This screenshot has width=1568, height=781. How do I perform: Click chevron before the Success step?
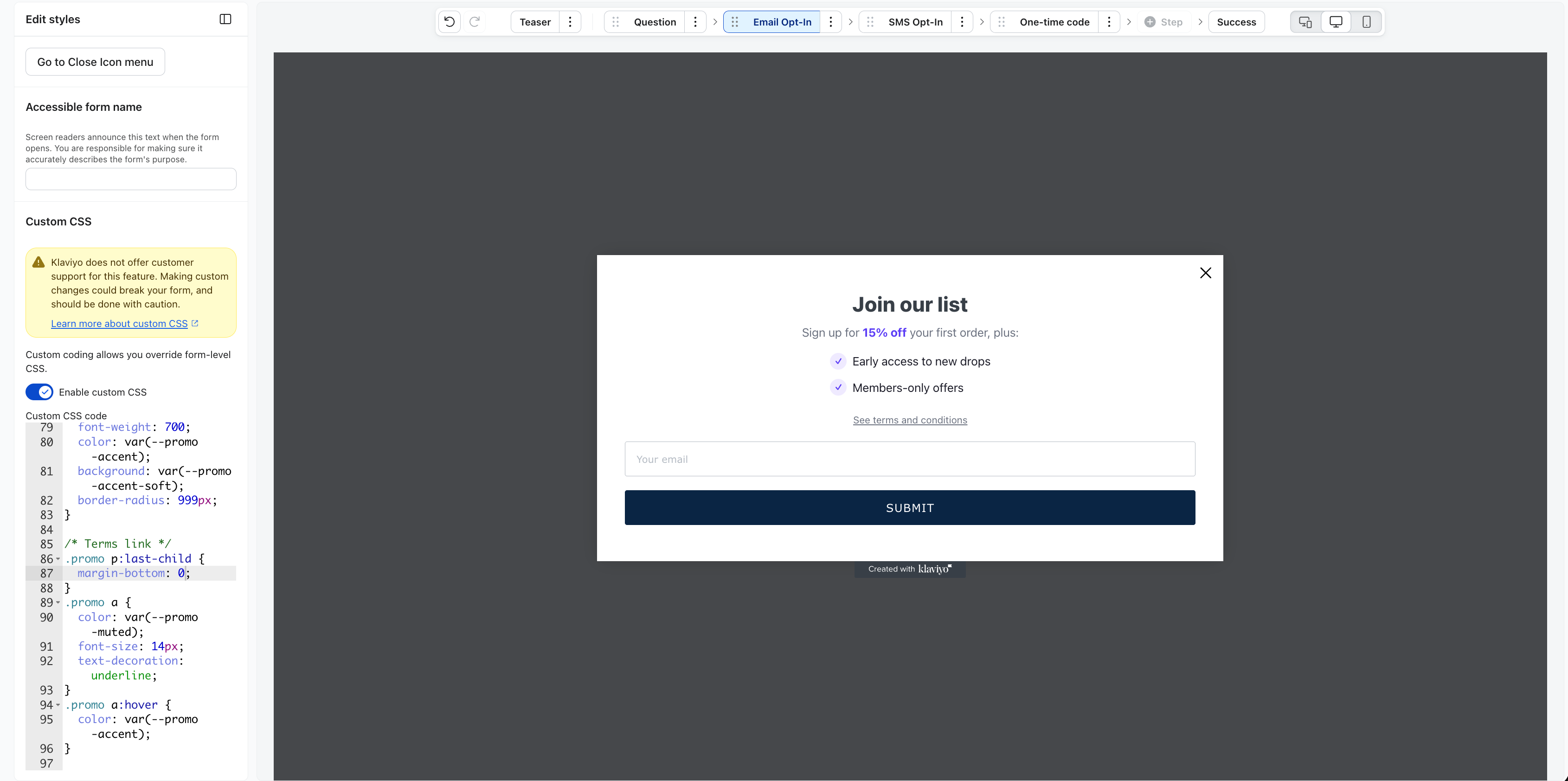[1200, 22]
